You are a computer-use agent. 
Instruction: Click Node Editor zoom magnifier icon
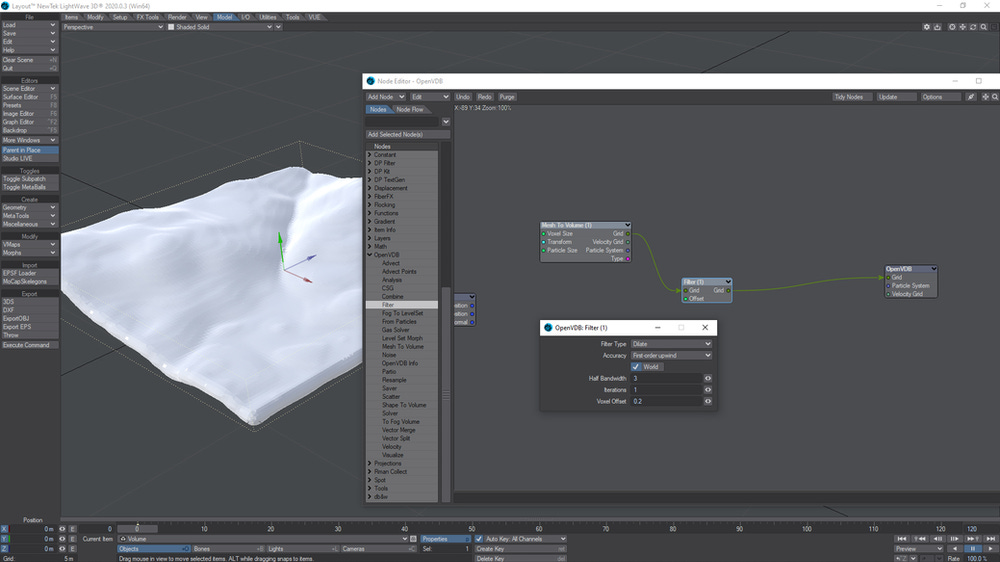[x=995, y=97]
